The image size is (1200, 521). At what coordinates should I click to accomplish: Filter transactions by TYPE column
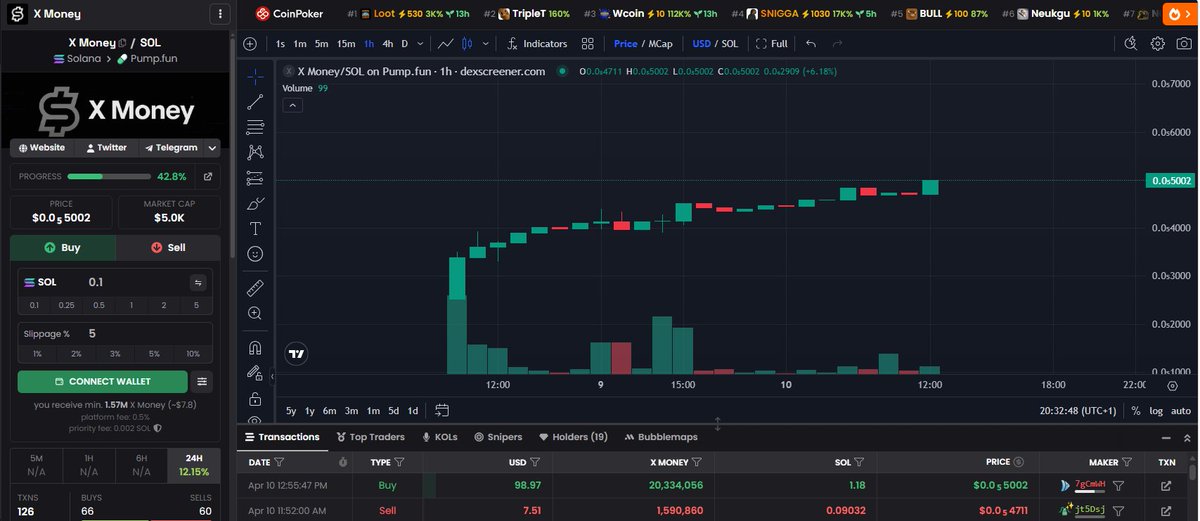pos(399,462)
